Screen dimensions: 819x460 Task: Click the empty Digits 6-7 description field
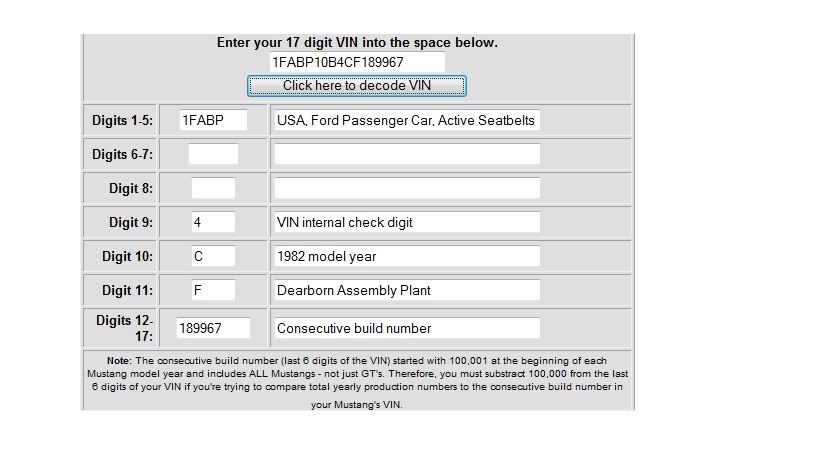coord(406,154)
